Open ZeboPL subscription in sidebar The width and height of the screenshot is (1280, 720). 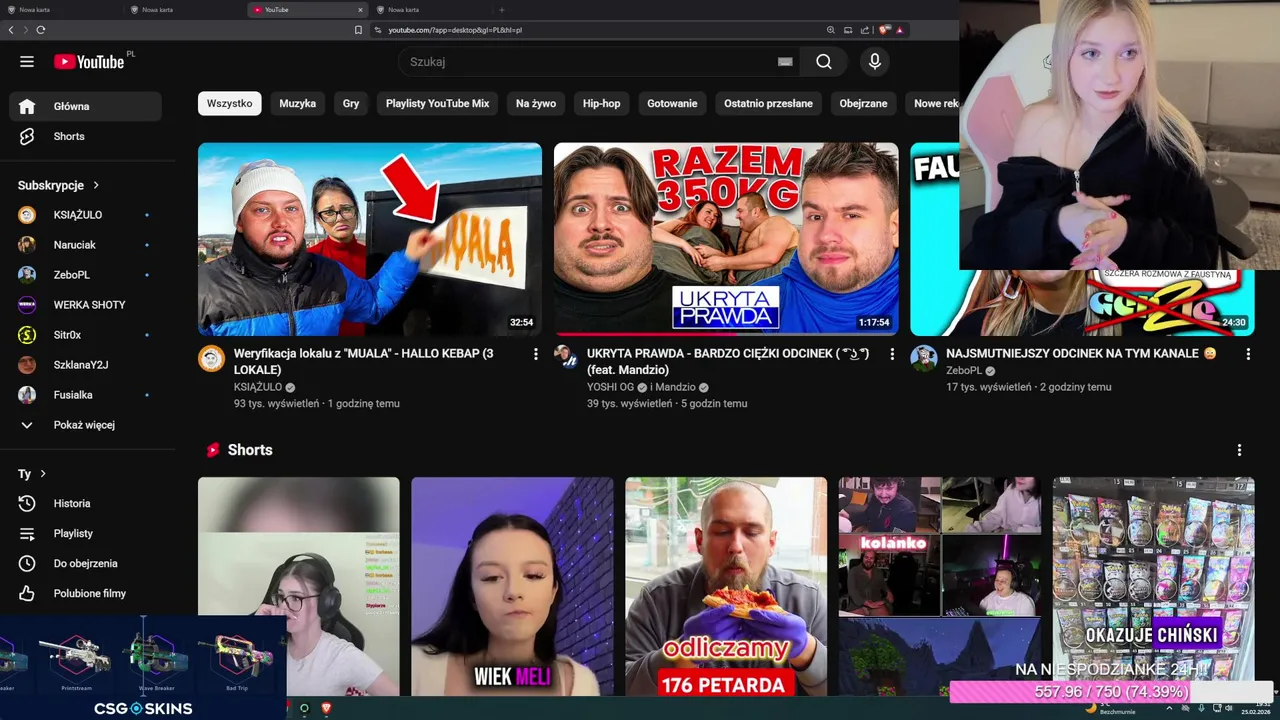[85, 275]
